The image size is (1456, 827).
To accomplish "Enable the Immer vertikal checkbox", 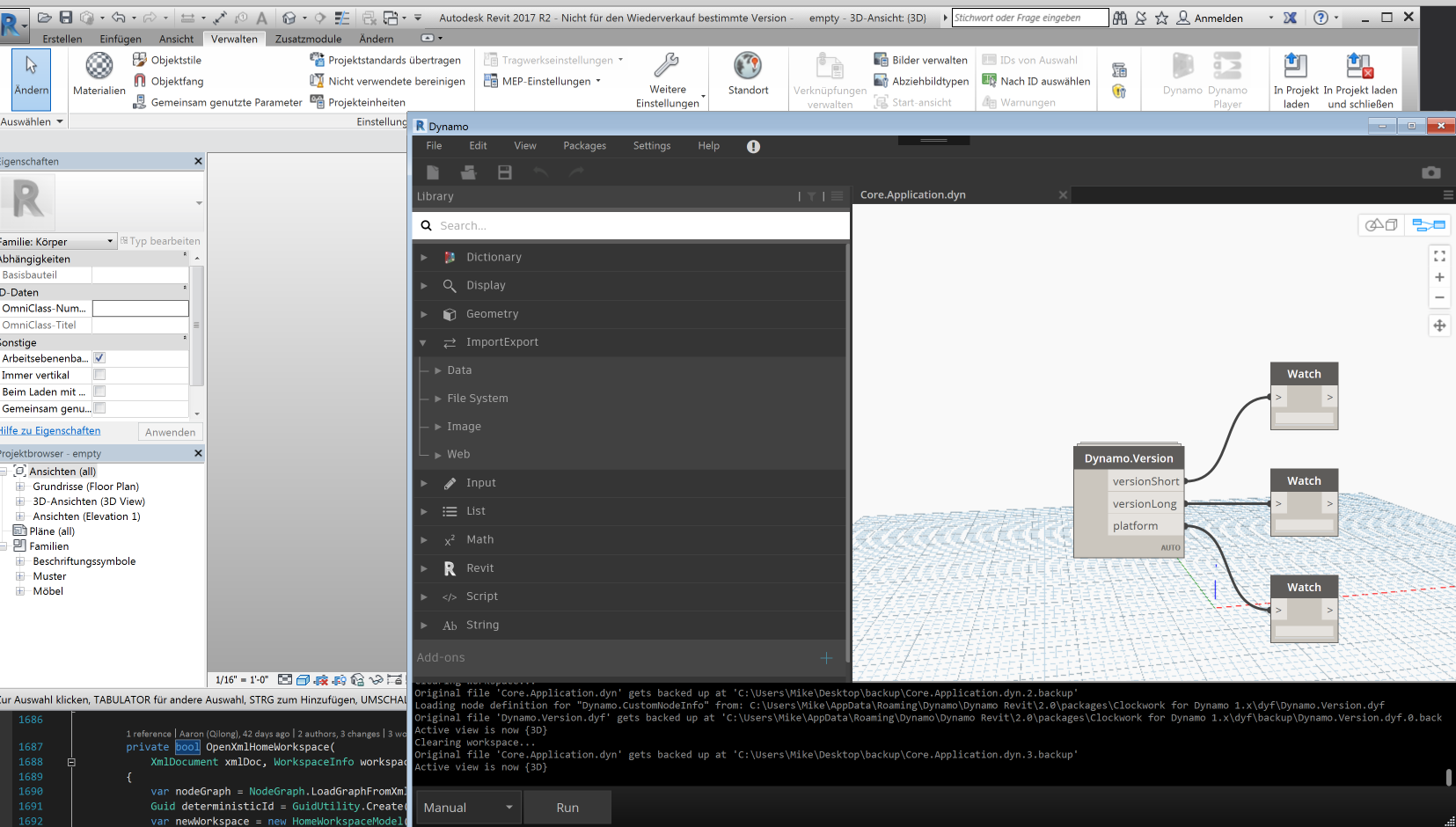I will 99,375.
